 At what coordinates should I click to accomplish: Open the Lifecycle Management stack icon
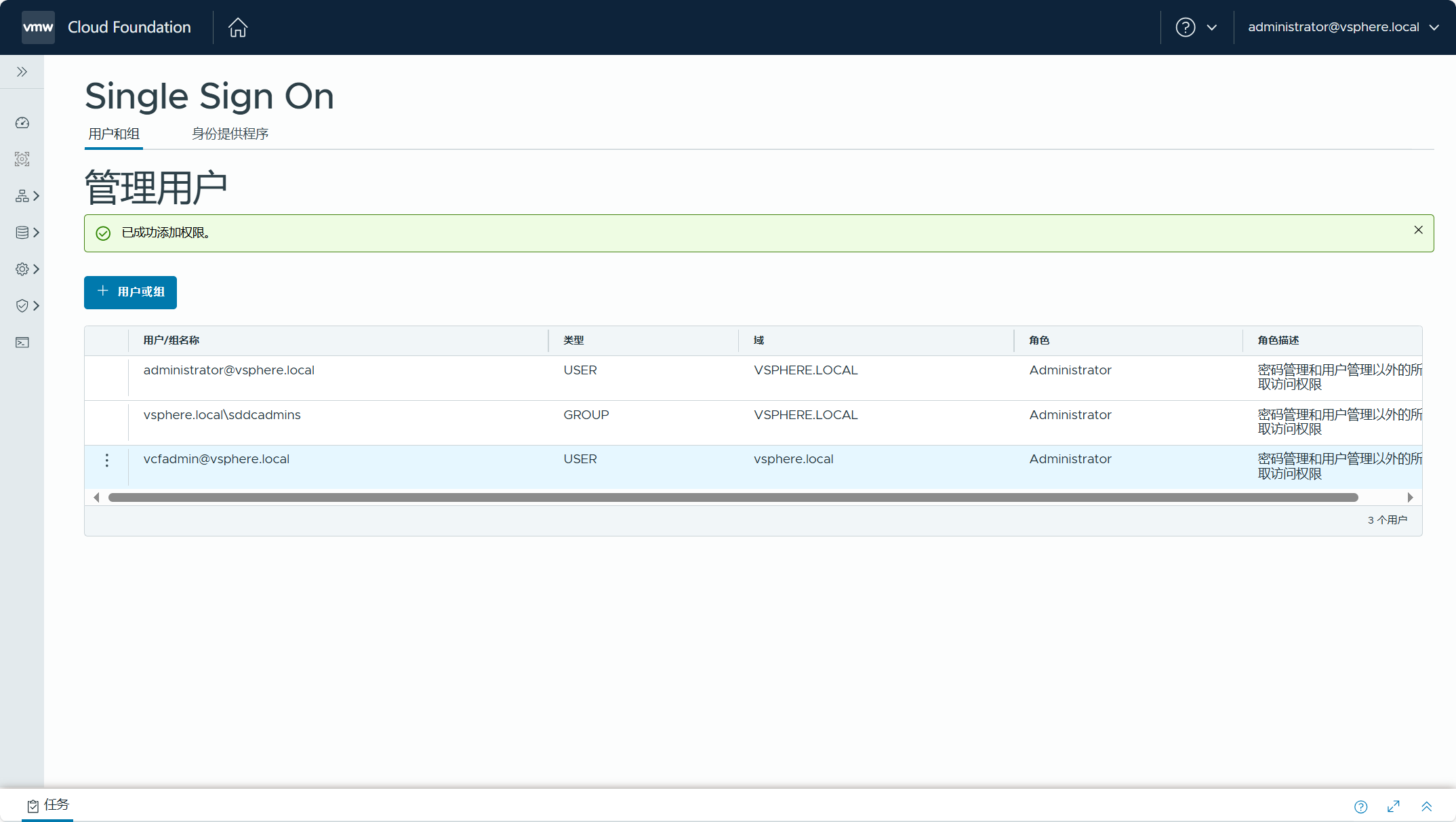point(22,233)
